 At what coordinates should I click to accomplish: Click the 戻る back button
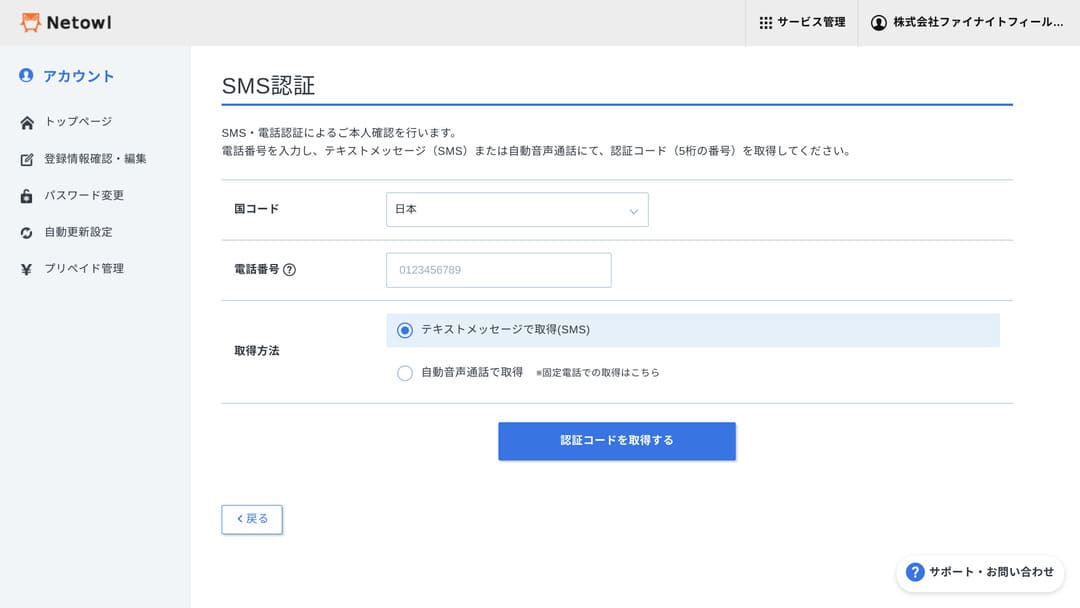252,519
